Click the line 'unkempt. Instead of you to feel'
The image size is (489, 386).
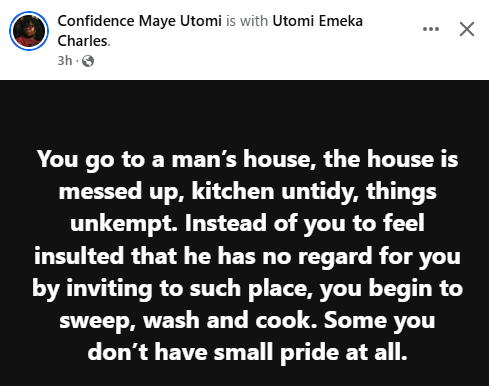[x=247, y=223]
